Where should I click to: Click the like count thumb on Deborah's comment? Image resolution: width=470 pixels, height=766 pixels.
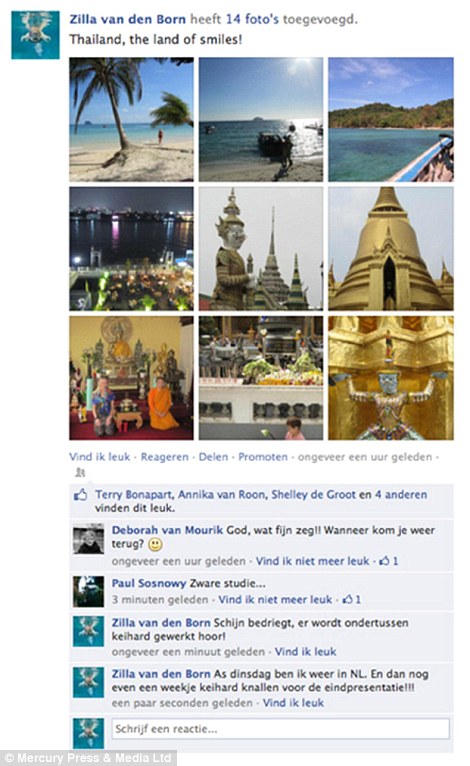click(x=385, y=561)
